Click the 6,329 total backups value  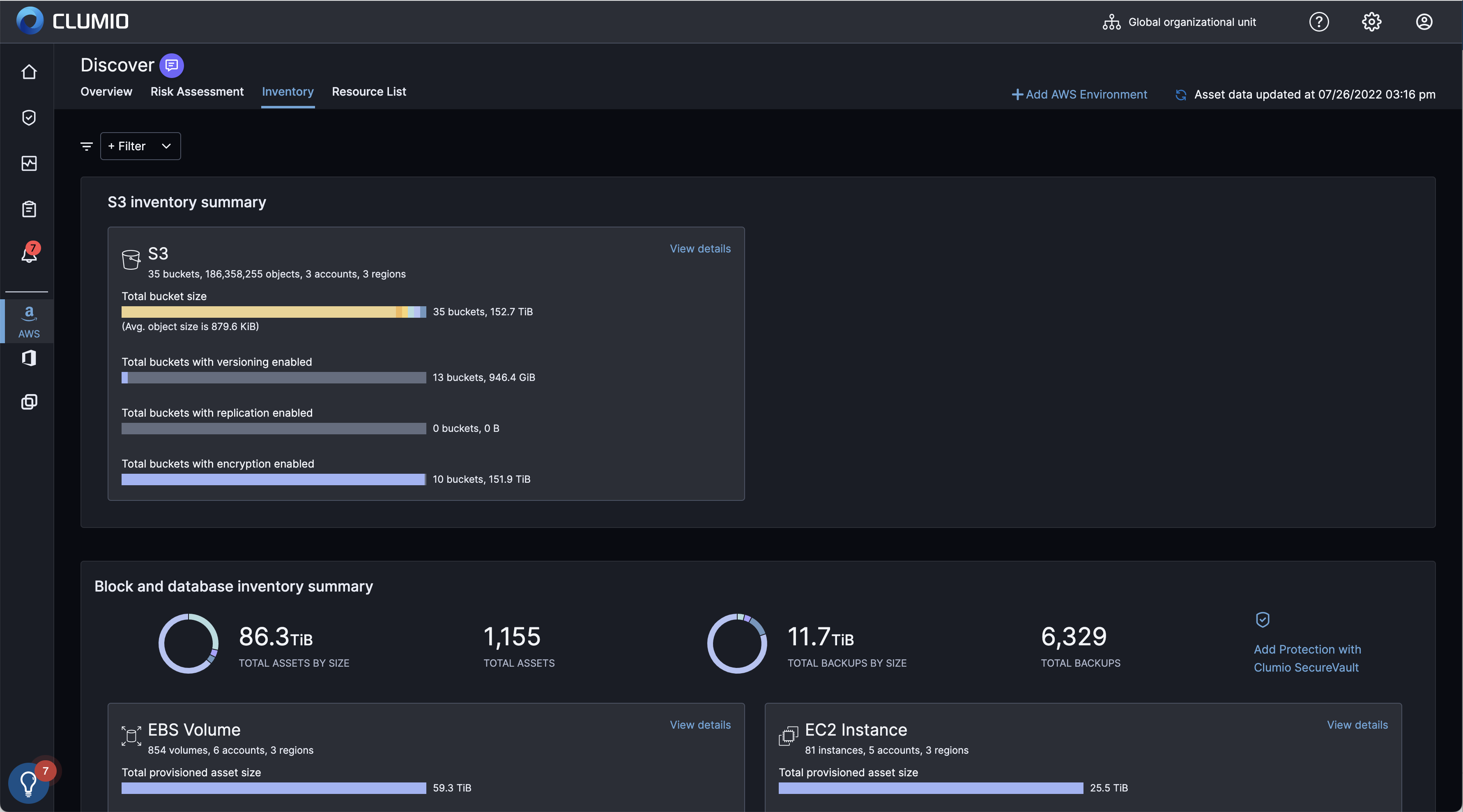1073,637
